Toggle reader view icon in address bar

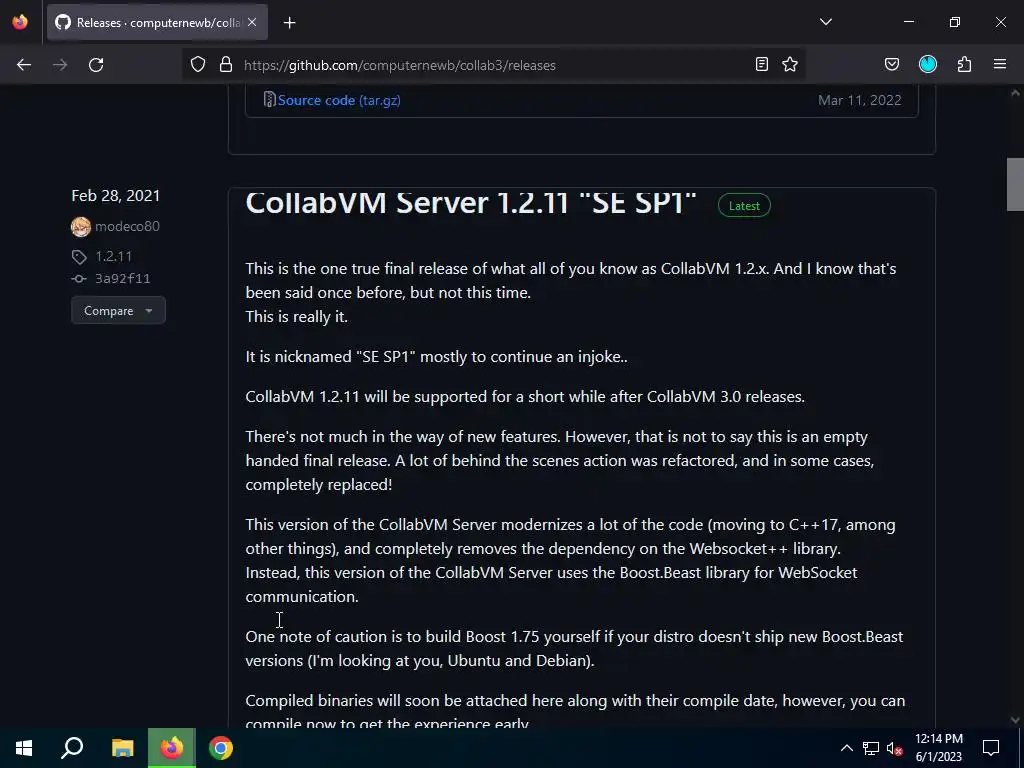tap(761, 64)
